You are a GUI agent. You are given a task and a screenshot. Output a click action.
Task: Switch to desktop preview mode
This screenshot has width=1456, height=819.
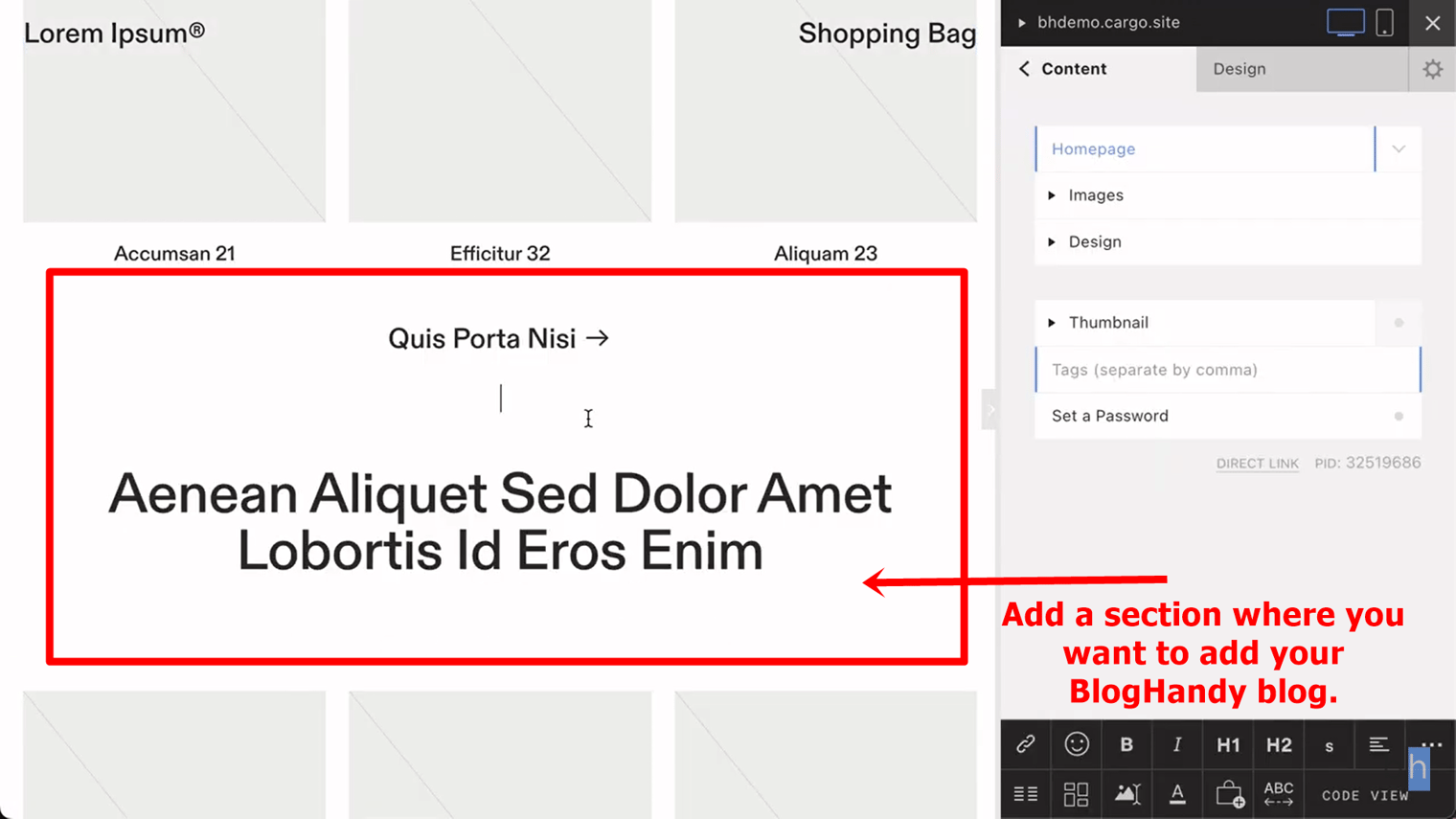click(x=1345, y=22)
